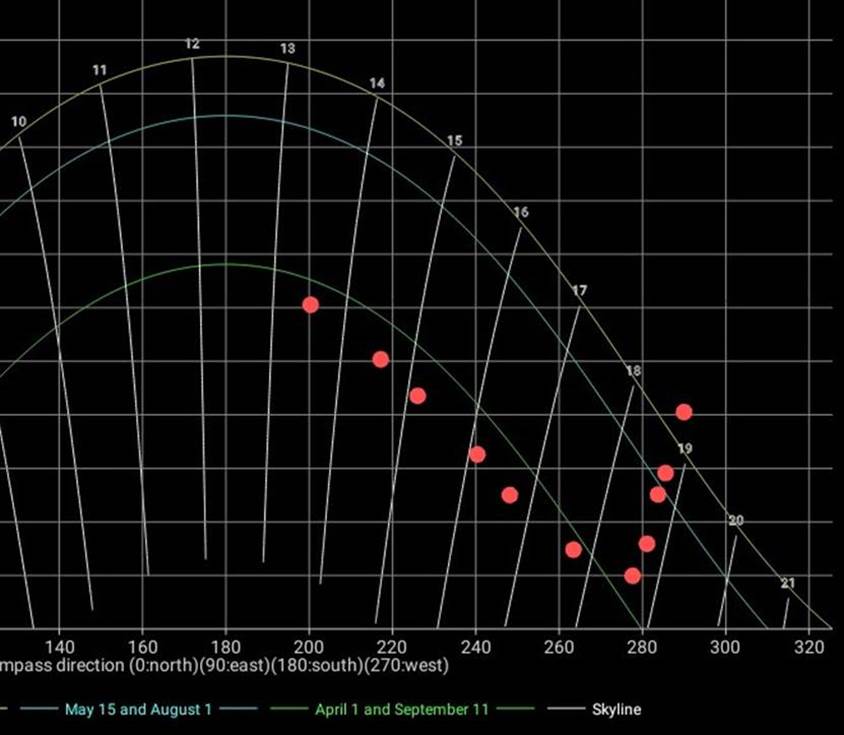
Task: Toggle April 1 and September 11 legend entry
Action: click(x=401, y=710)
